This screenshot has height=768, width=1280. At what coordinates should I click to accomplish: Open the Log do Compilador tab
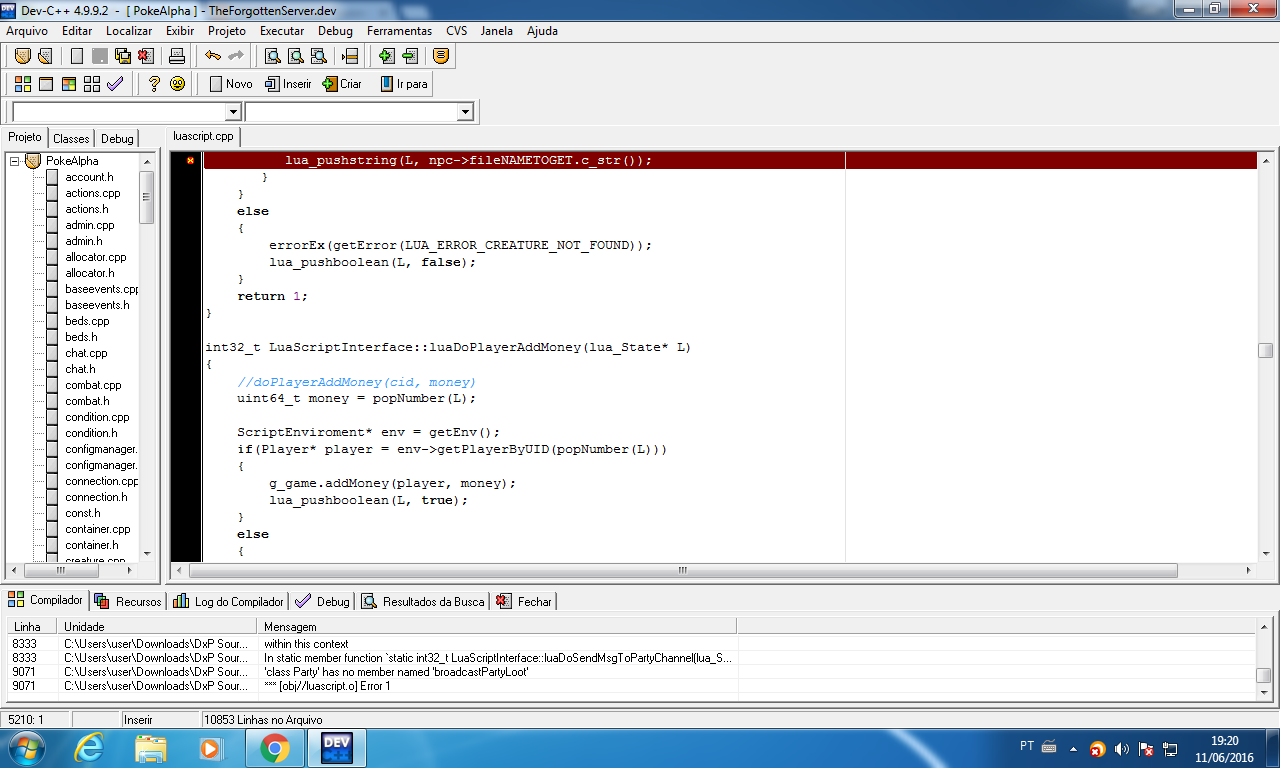[228, 601]
